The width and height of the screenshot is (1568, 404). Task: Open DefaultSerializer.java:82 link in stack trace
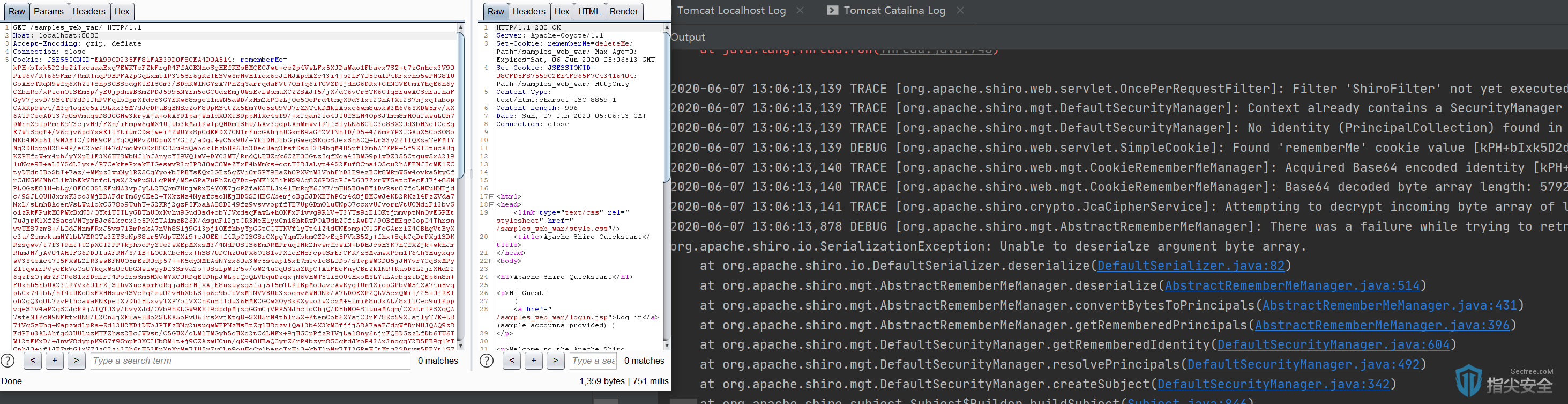[x=1191, y=266]
